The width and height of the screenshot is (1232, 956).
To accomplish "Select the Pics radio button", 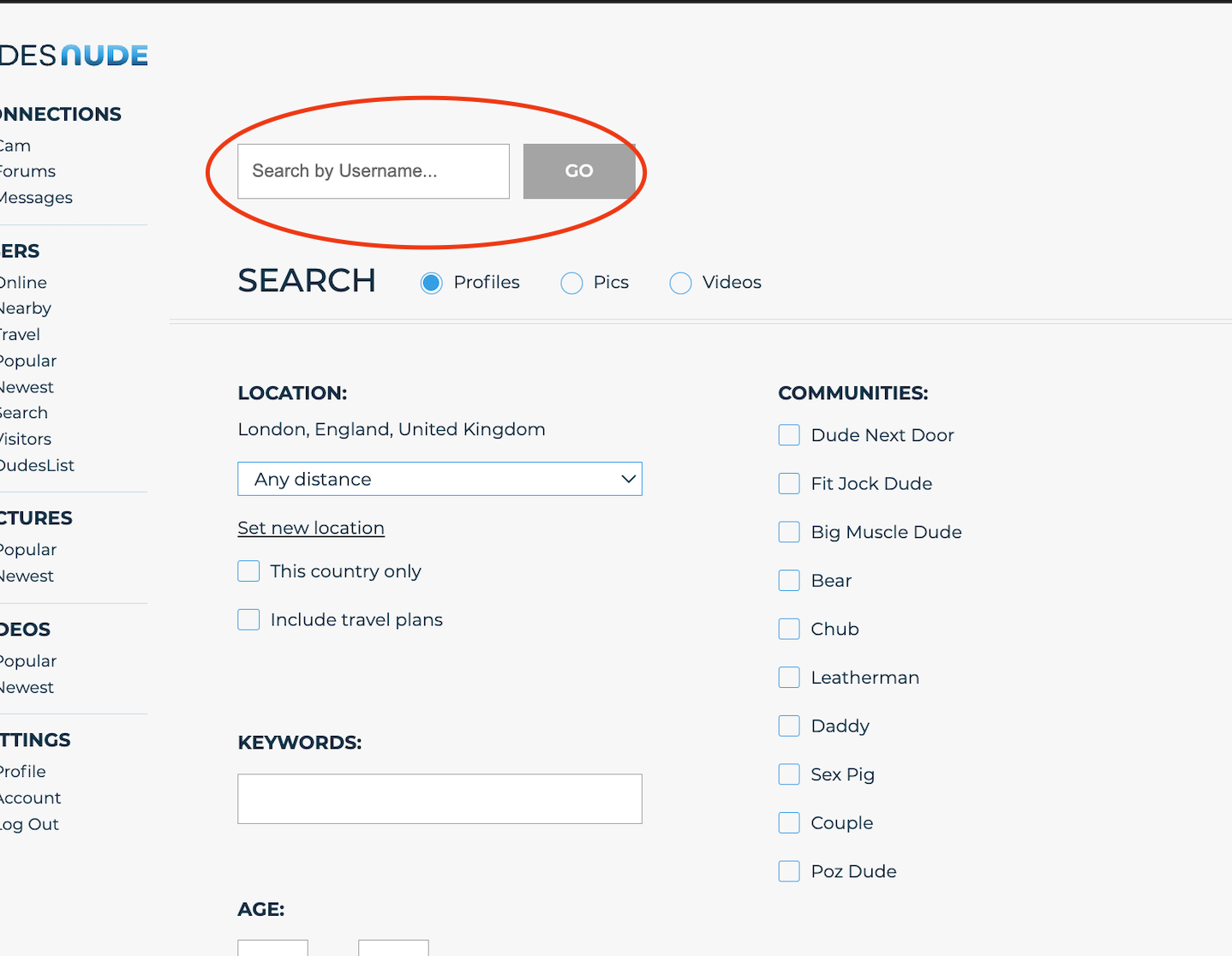I will (x=571, y=283).
